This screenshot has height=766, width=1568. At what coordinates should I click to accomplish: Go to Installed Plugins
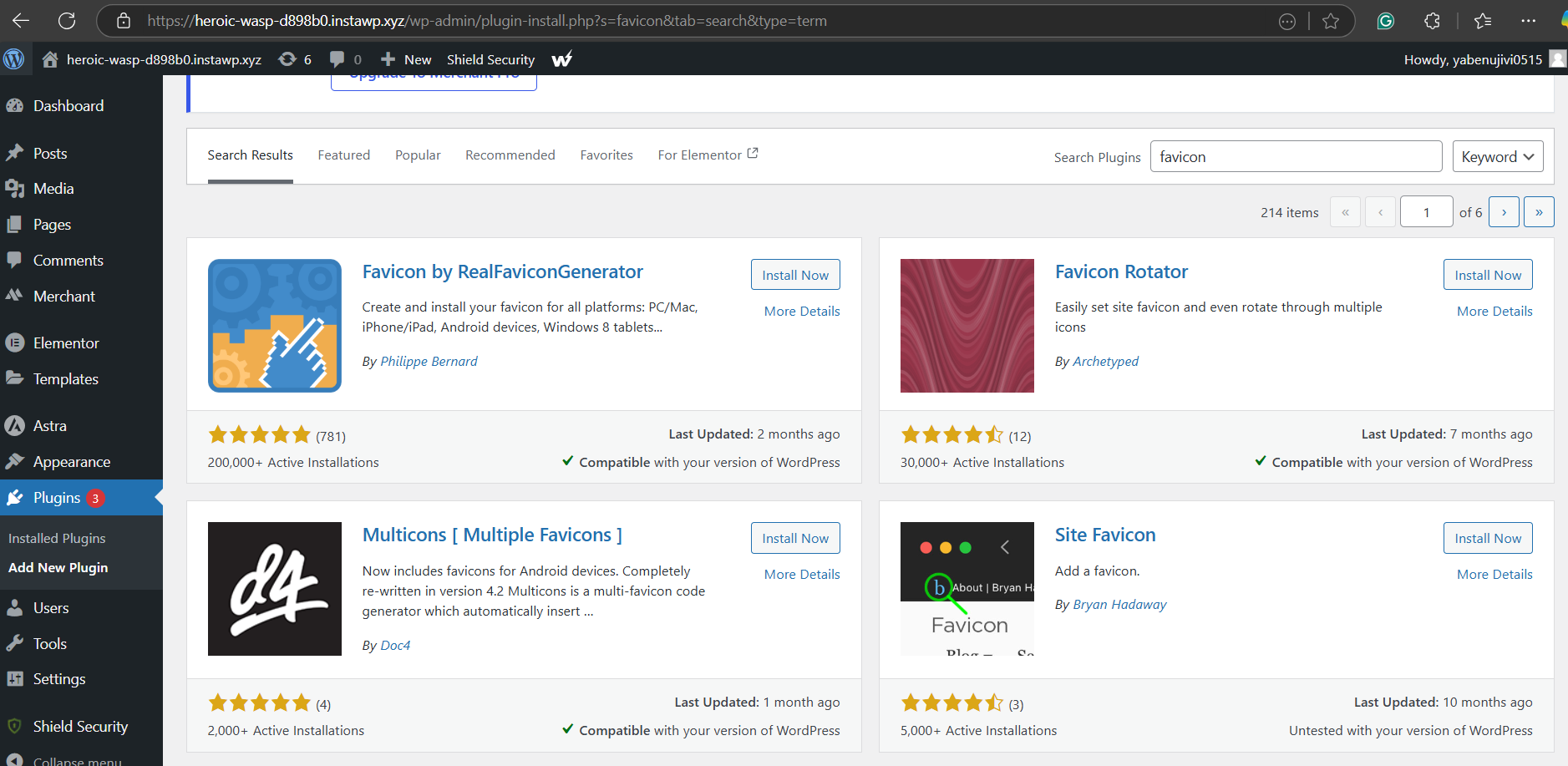pos(57,539)
